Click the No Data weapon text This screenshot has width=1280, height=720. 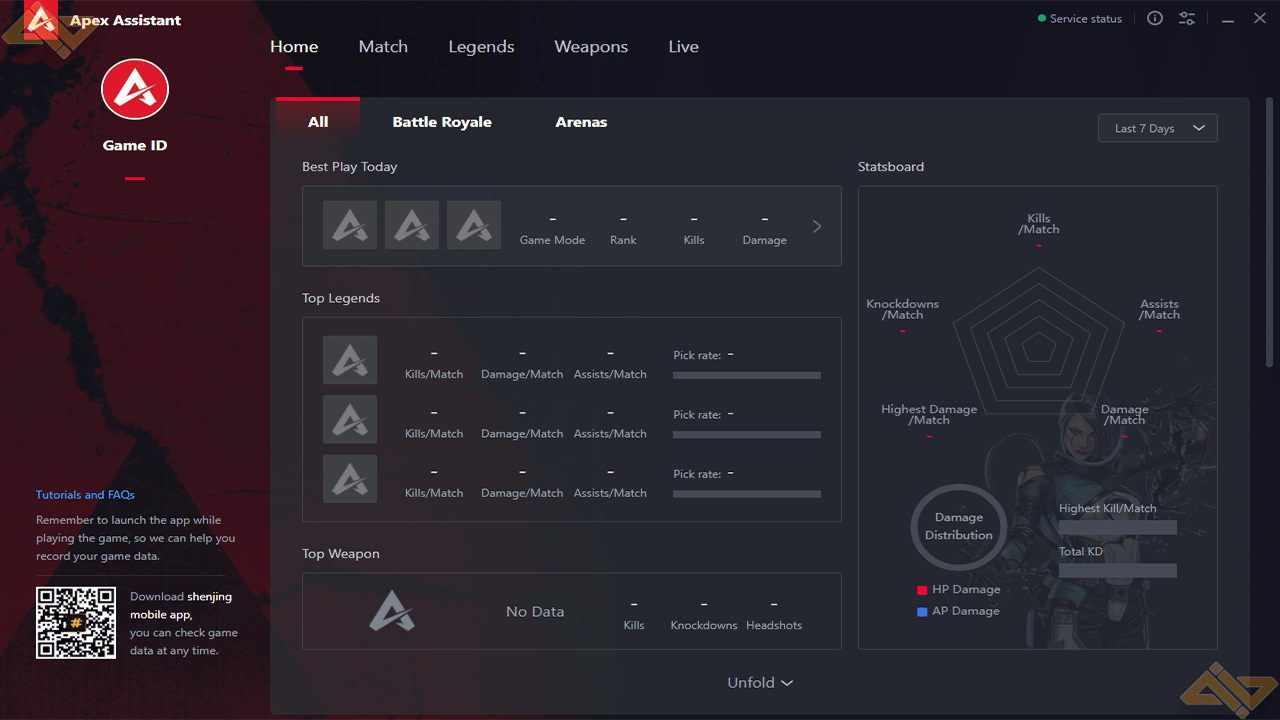535,612
